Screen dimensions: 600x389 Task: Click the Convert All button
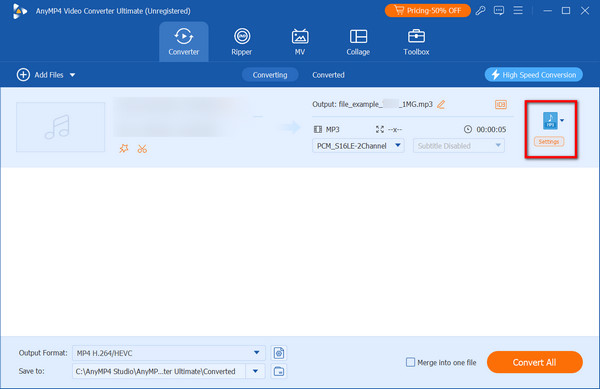click(x=535, y=362)
